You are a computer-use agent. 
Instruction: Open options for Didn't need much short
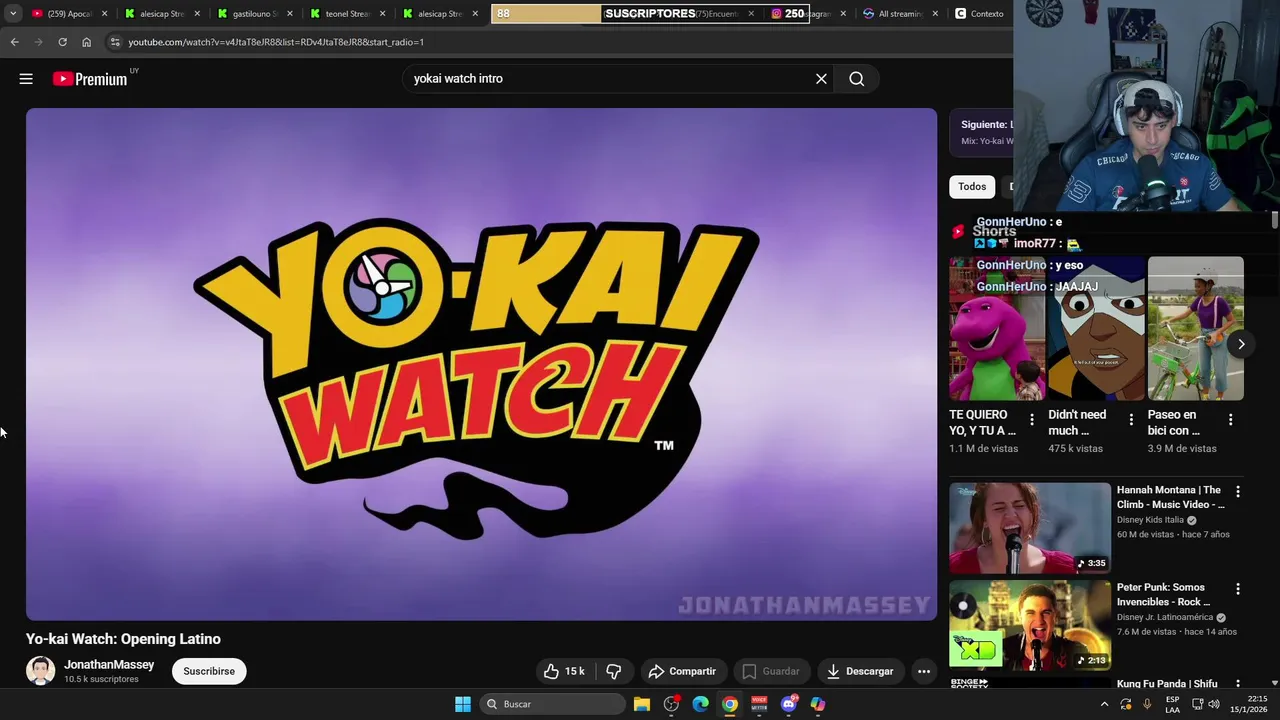[1131, 420]
